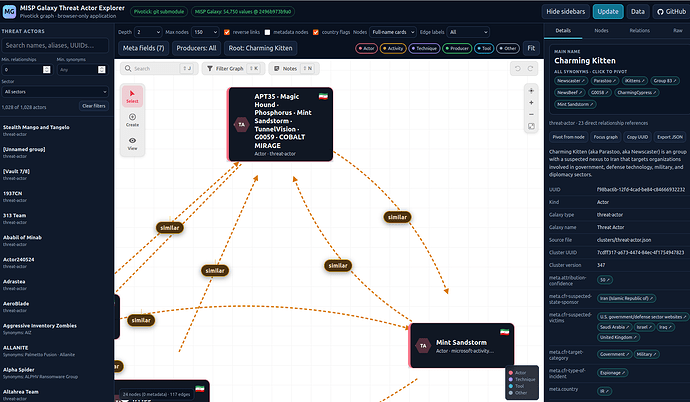Image resolution: width=690 pixels, height=402 pixels.
Task: Click the Iran flag on Mint Sandstorm card
Action: pos(504,332)
